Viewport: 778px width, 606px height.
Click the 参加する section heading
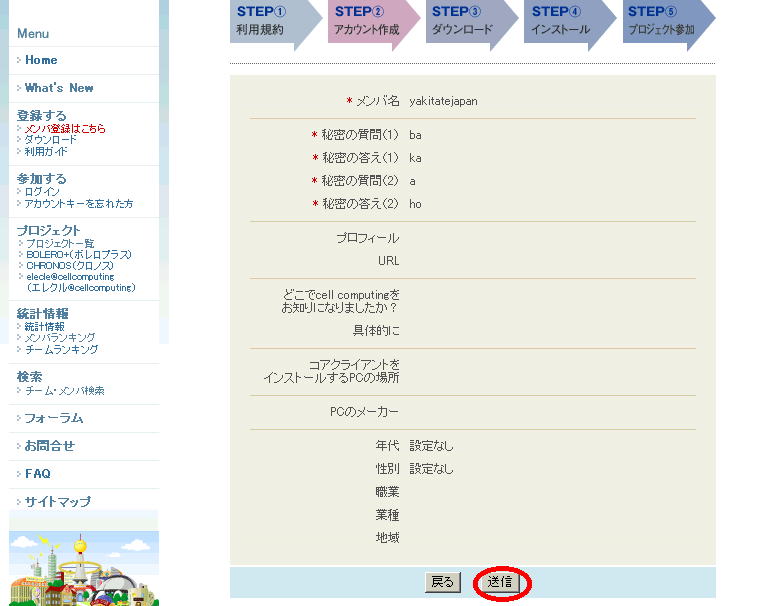[x=41, y=179]
